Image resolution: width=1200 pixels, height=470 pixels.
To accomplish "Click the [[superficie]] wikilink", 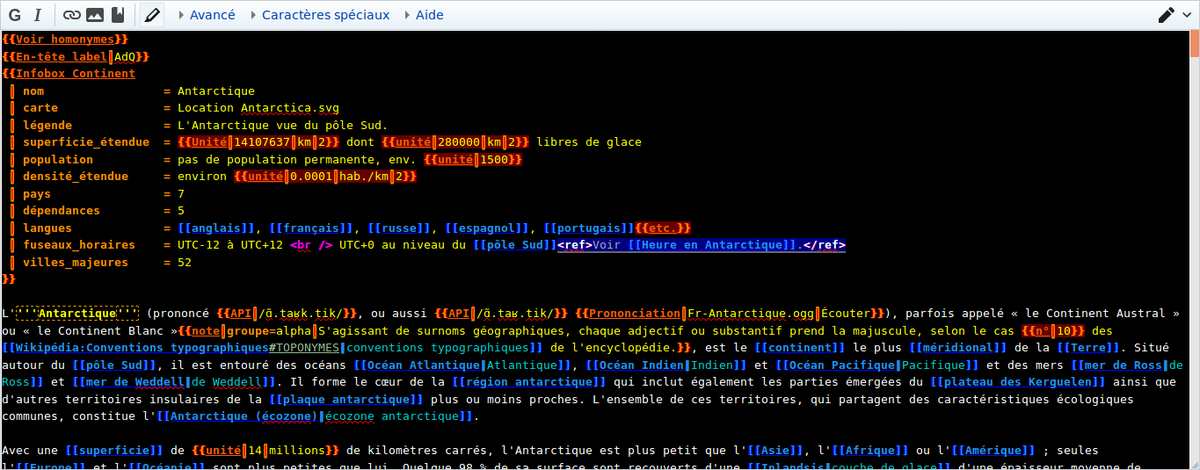I will (115, 450).
